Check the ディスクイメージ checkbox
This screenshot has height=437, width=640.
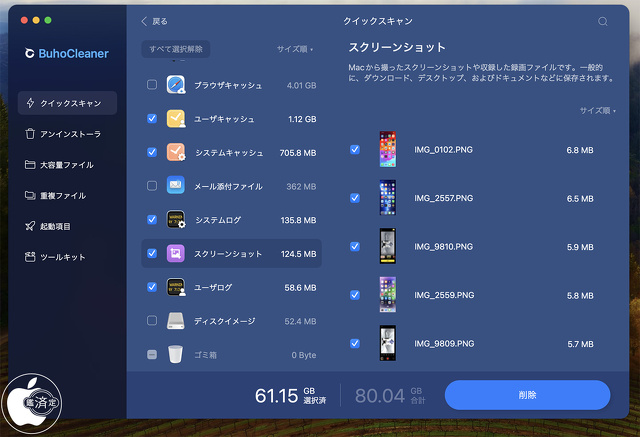[152, 320]
